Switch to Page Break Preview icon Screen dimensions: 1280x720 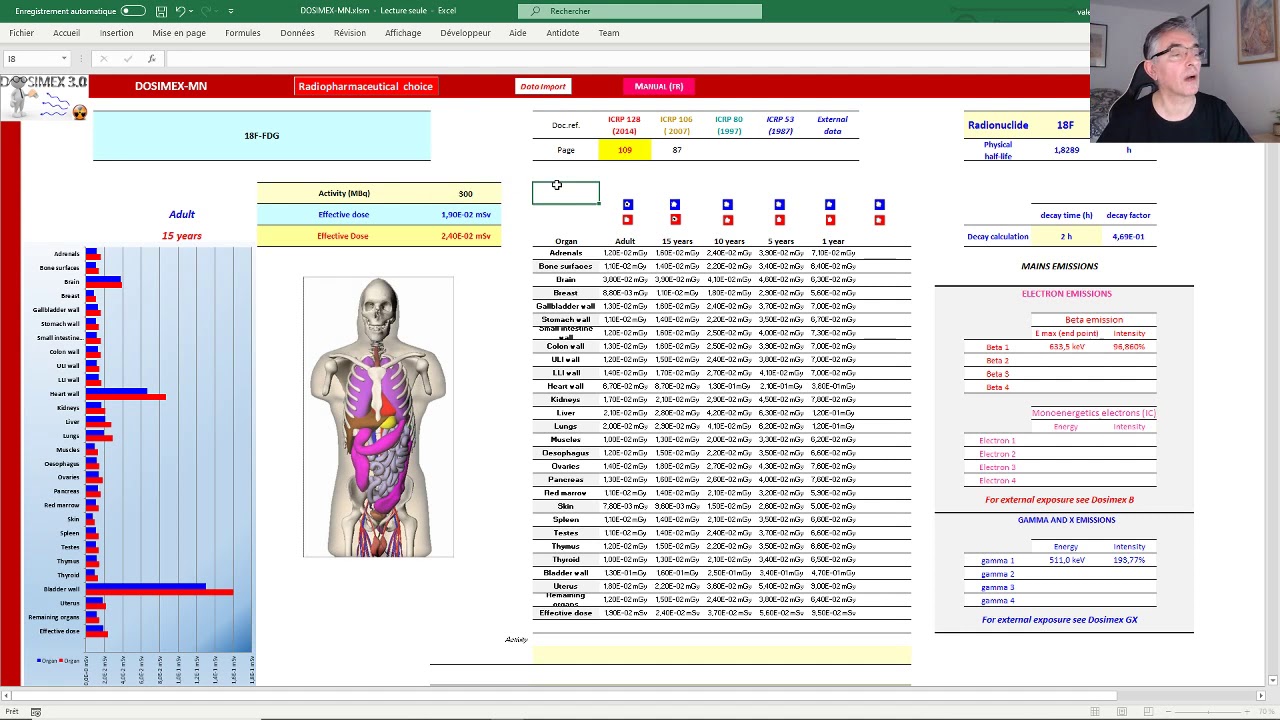click(1149, 712)
